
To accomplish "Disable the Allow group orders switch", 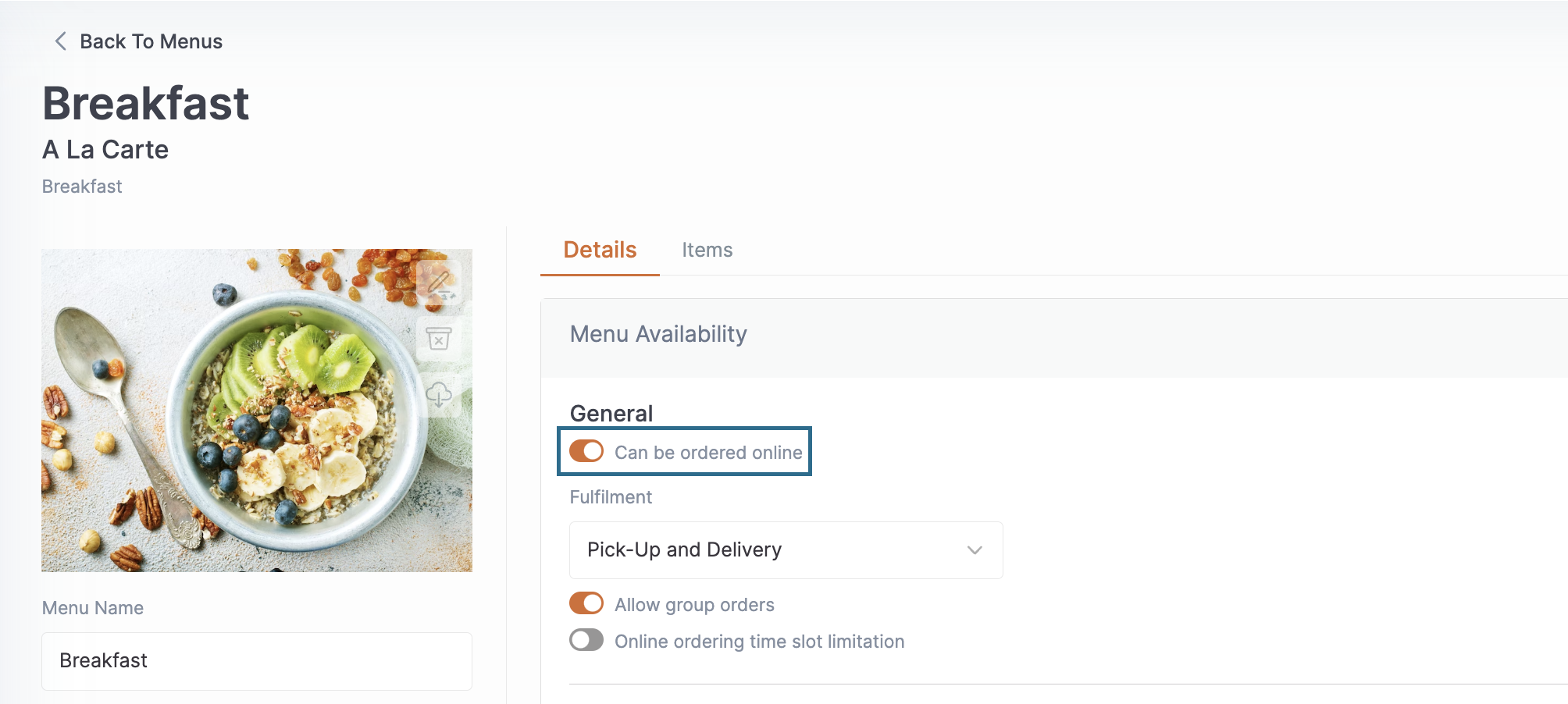I will click(x=586, y=603).
